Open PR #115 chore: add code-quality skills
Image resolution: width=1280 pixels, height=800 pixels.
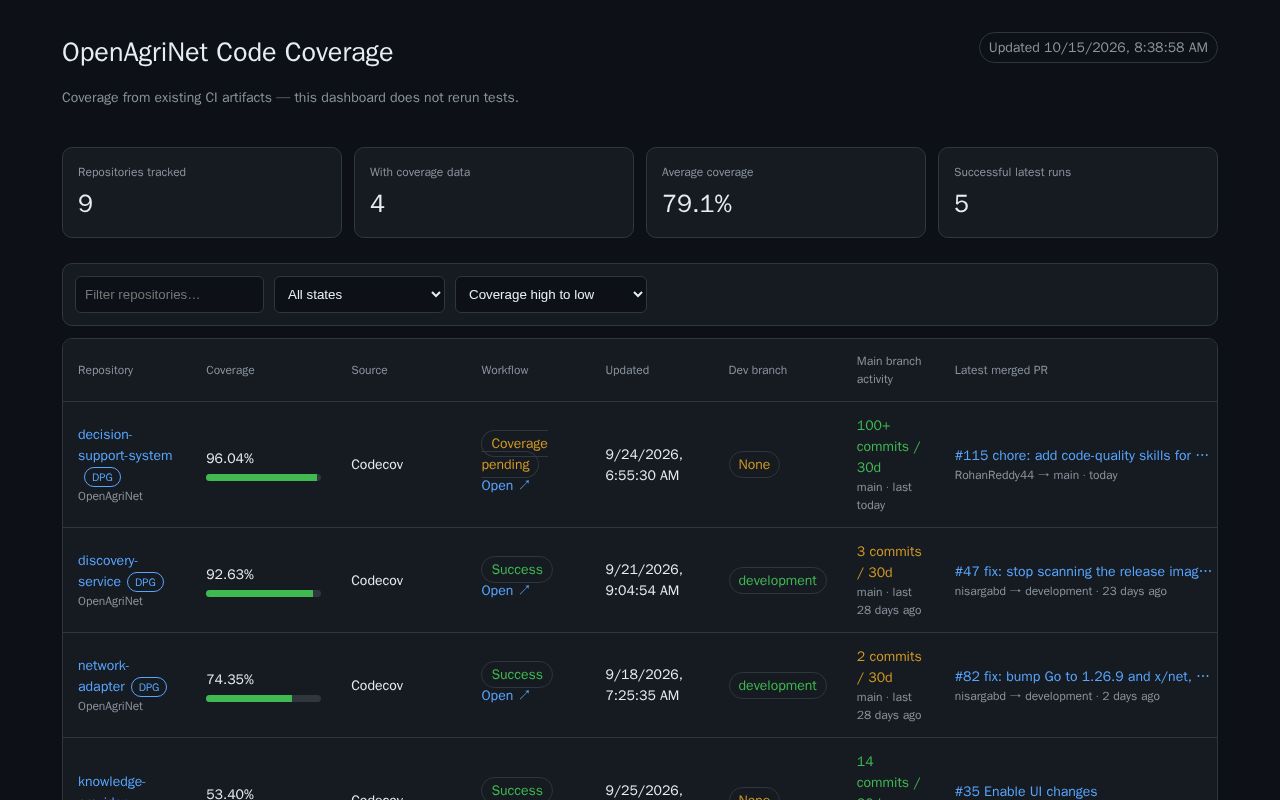[x=1082, y=455]
